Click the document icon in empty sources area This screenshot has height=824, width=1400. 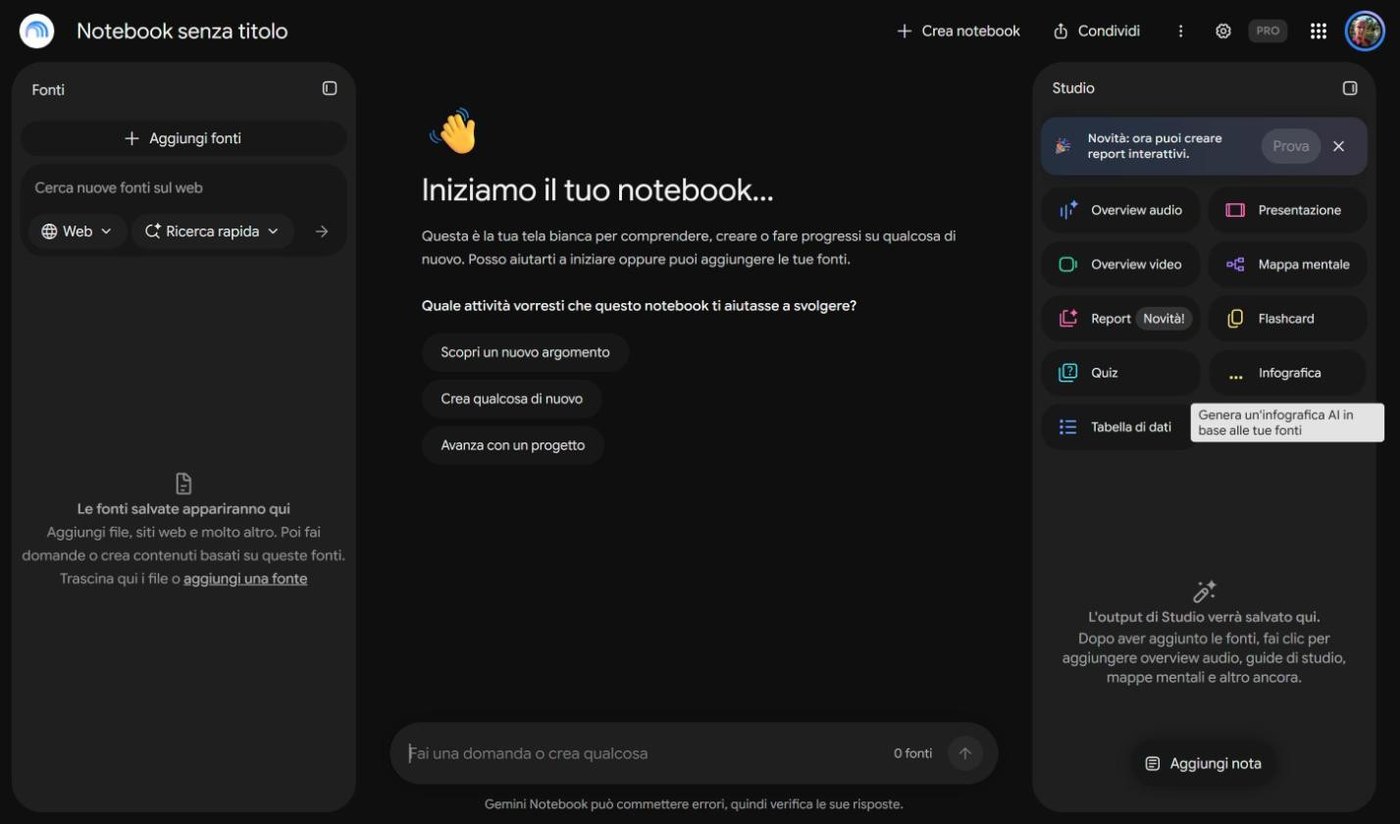pyautogui.click(x=183, y=484)
